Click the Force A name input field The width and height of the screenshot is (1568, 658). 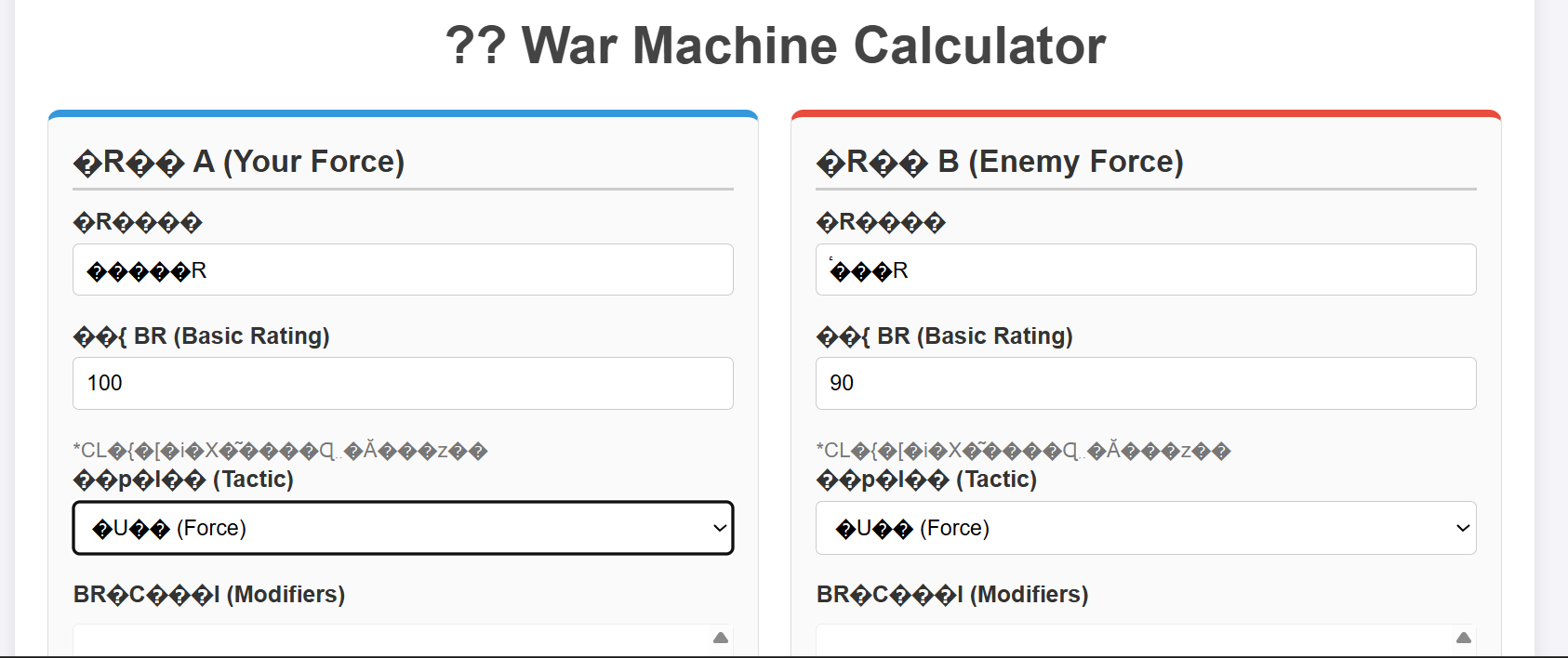(403, 270)
